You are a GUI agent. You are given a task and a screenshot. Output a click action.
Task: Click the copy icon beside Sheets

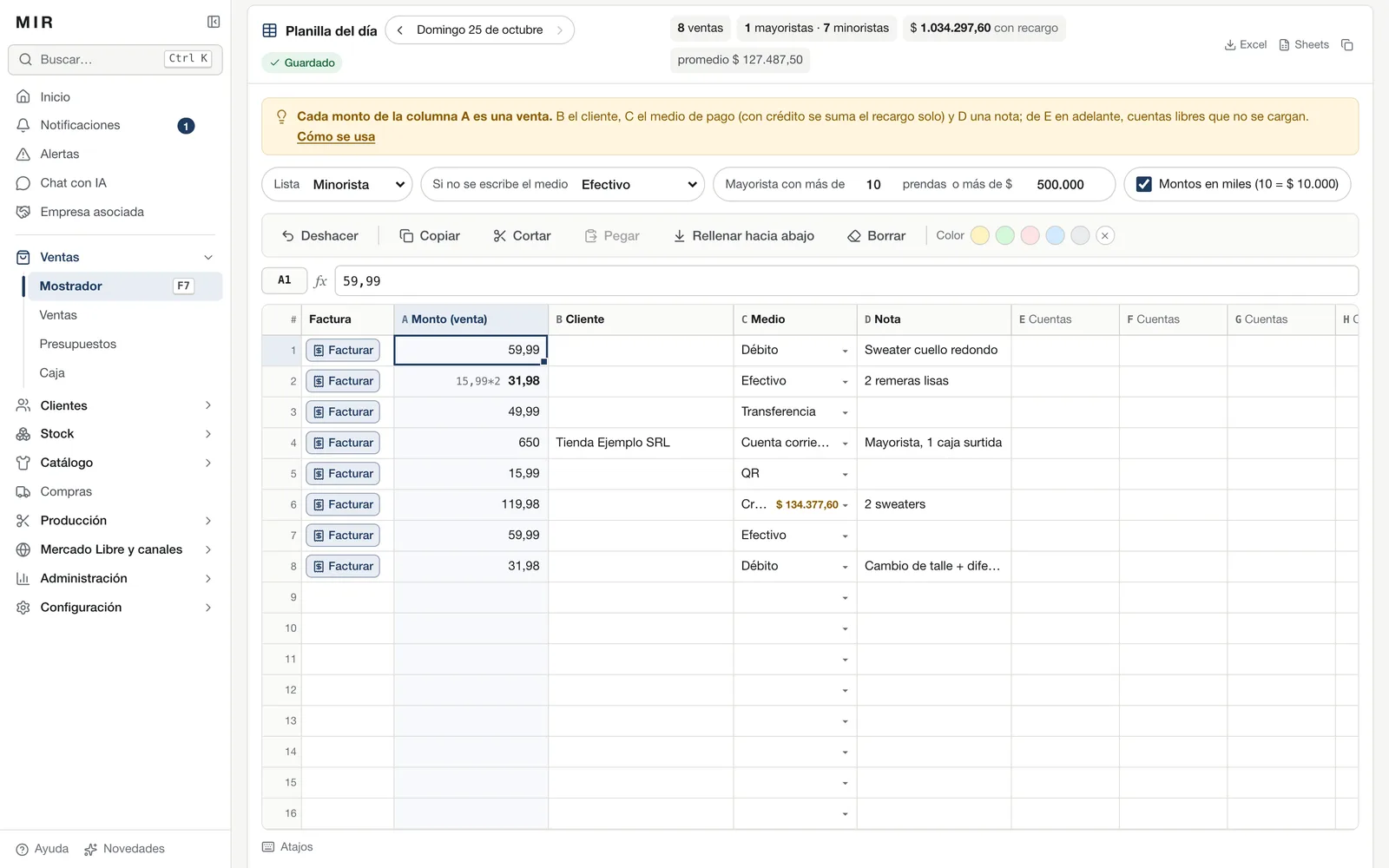[1347, 44]
